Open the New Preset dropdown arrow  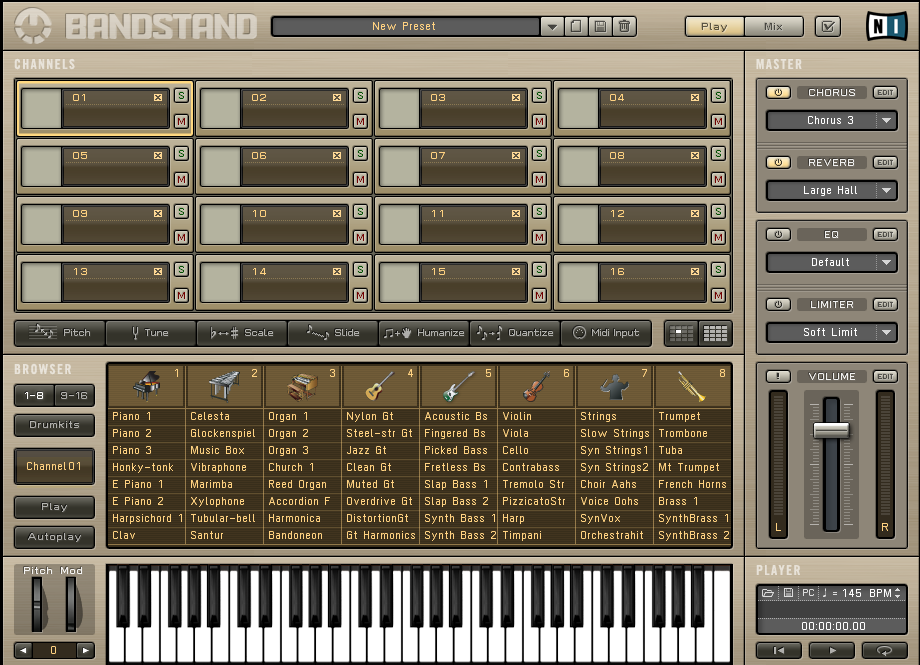tap(553, 27)
